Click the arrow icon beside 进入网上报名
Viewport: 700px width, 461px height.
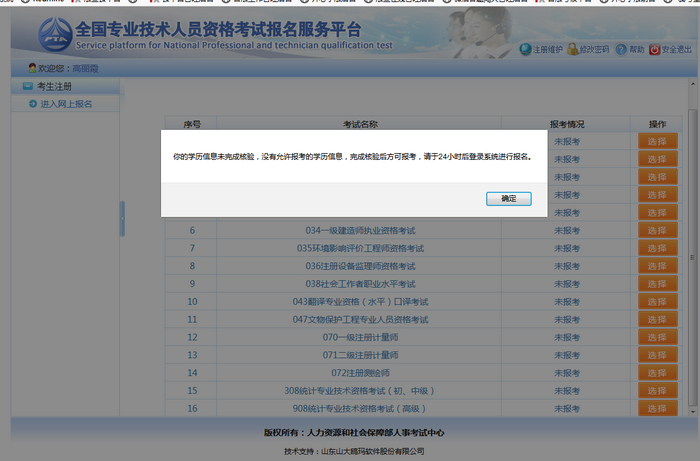[33, 104]
